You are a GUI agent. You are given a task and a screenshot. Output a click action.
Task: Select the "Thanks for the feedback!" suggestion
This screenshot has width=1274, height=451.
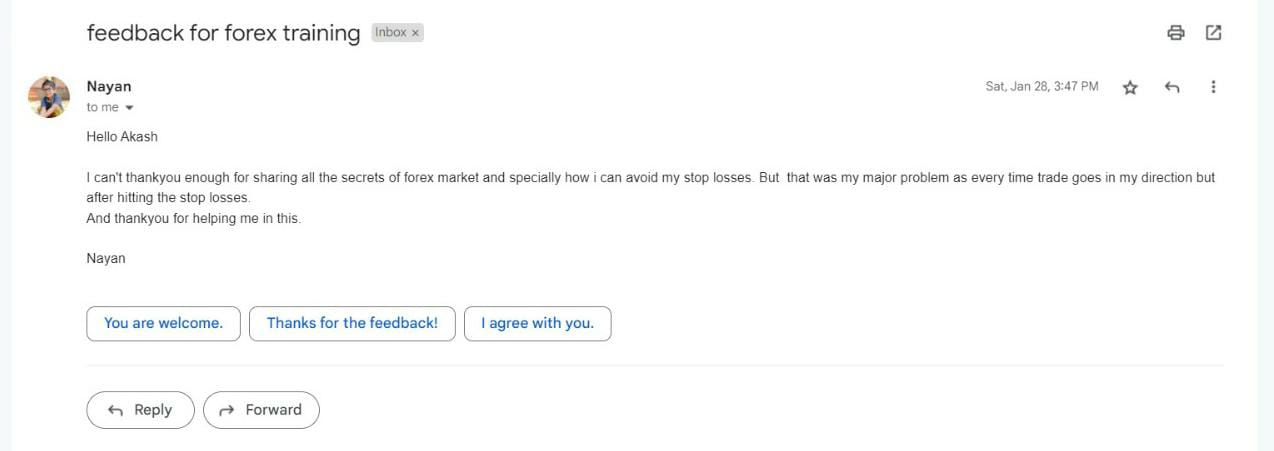tap(352, 323)
